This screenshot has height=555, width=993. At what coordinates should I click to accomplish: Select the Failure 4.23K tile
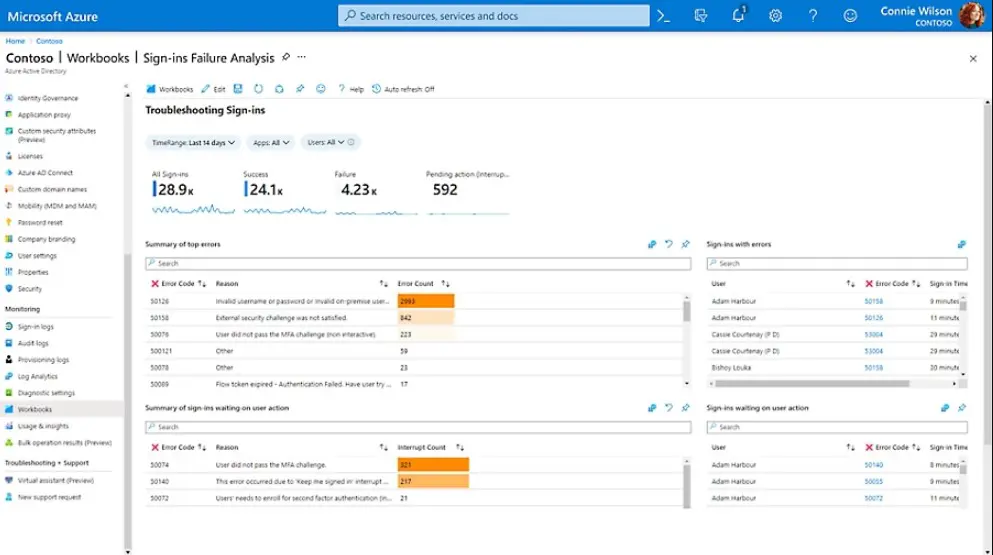click(376, 192)
